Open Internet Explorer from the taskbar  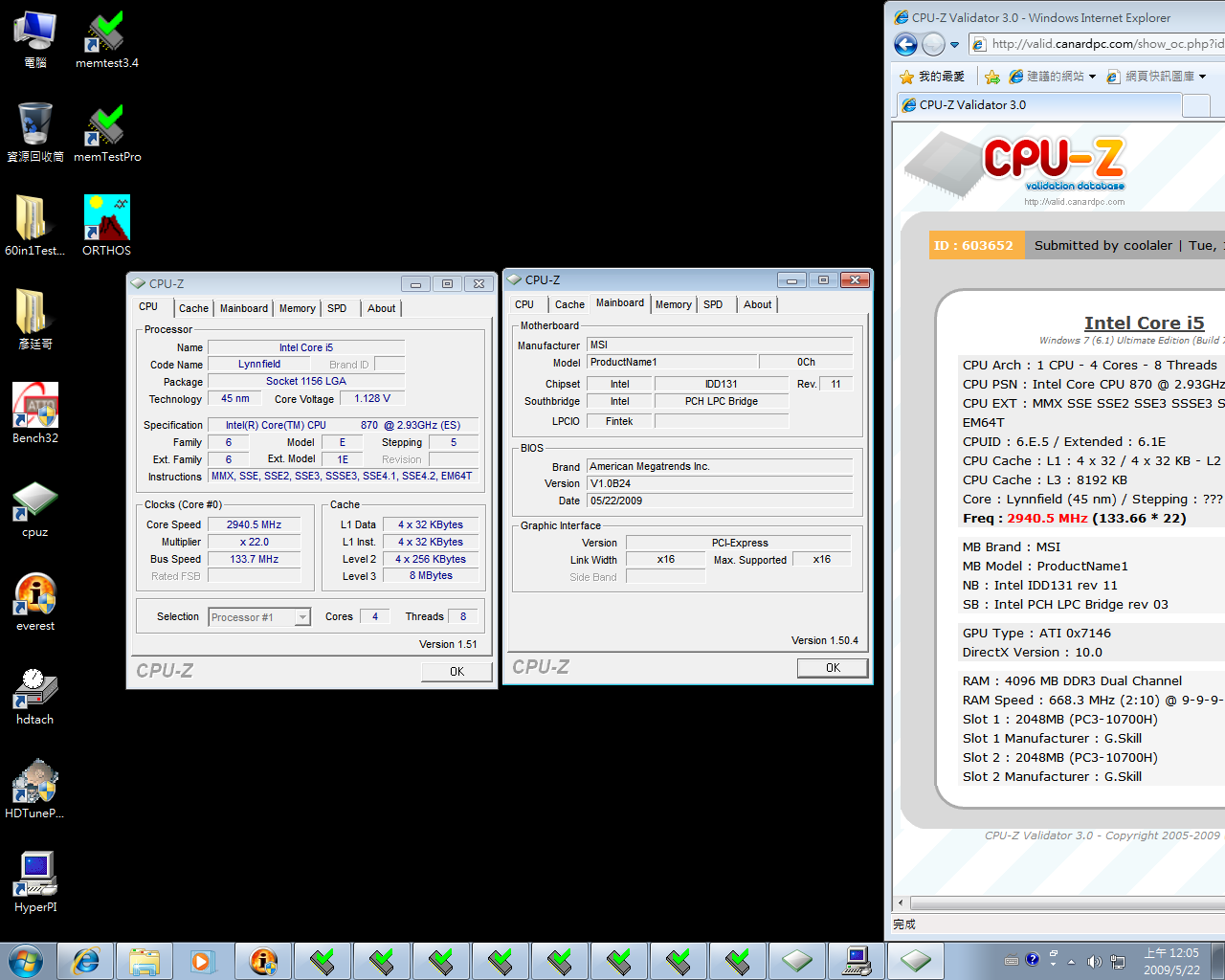click(x=86, y=960)
